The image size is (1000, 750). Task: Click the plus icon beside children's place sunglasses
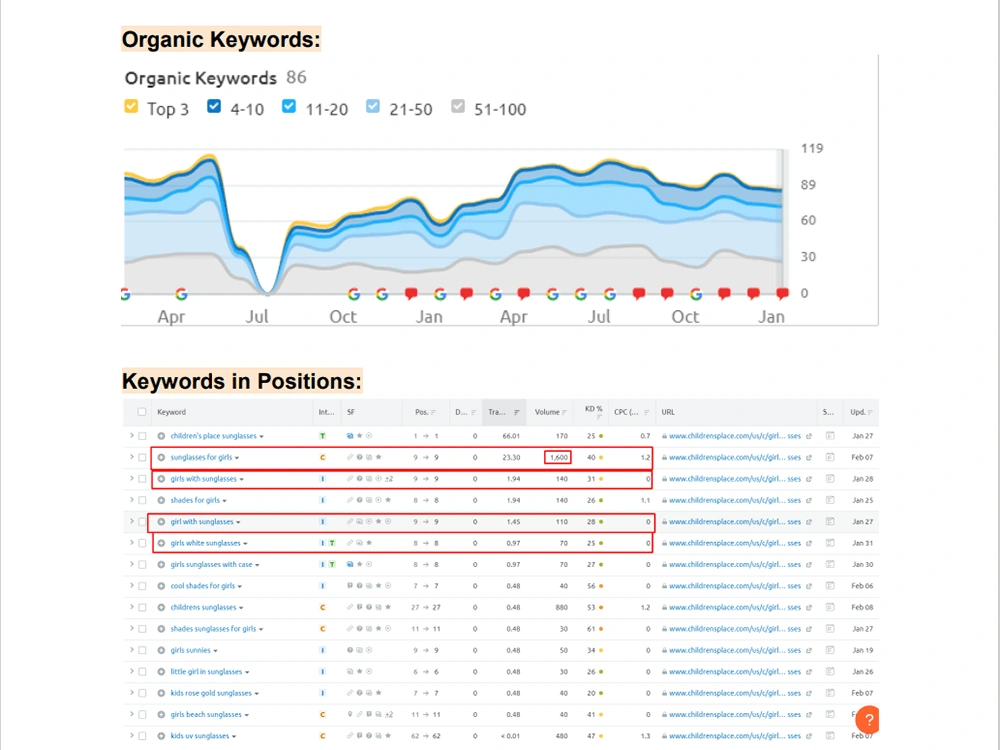point(161,436)
